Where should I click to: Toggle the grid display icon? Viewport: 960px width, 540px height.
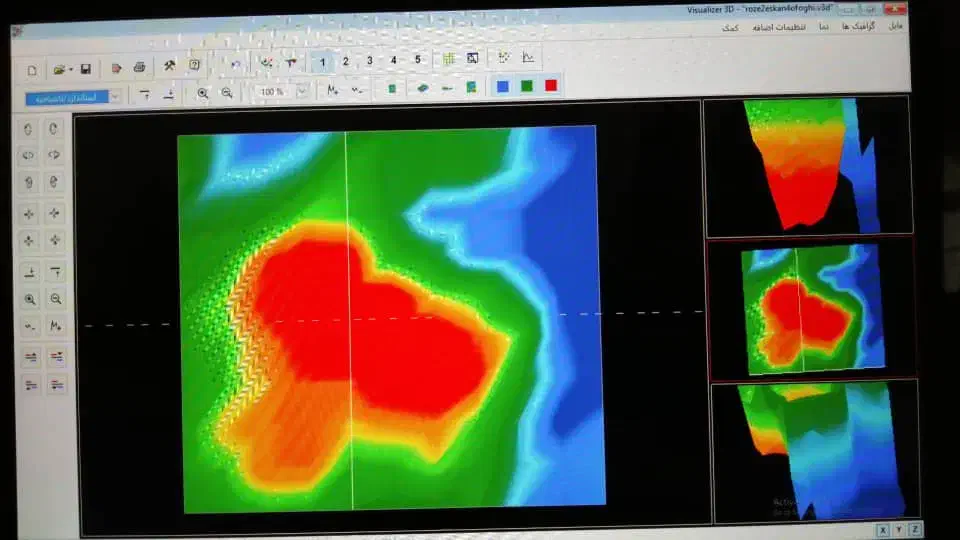pos(449,59)
